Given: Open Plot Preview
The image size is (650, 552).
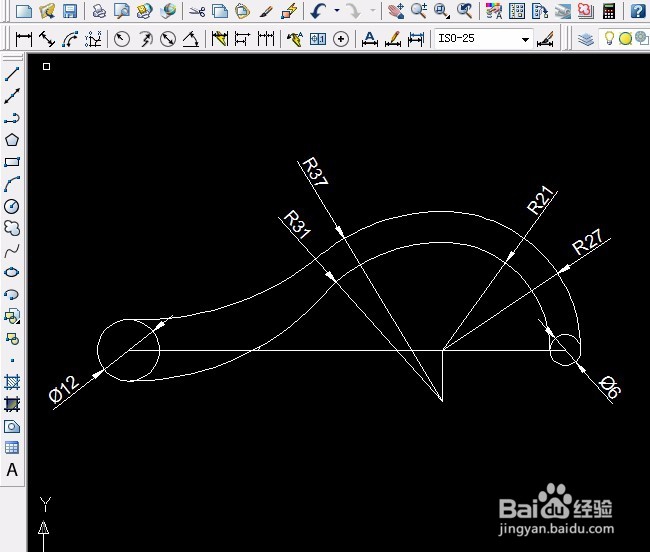Looking at the screenshot, I should coord(122,10).
